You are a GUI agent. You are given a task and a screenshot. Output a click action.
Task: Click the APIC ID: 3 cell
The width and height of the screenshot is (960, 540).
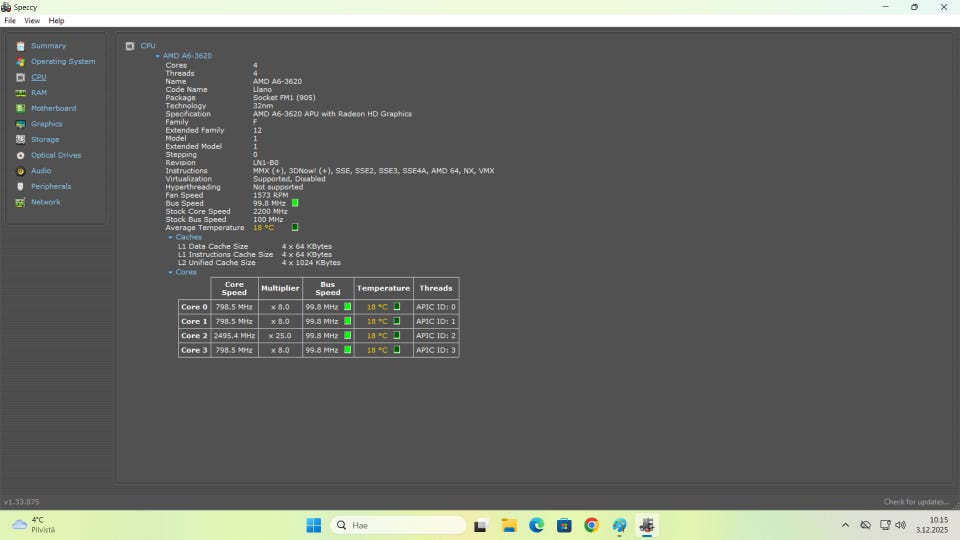coord(436,350)
